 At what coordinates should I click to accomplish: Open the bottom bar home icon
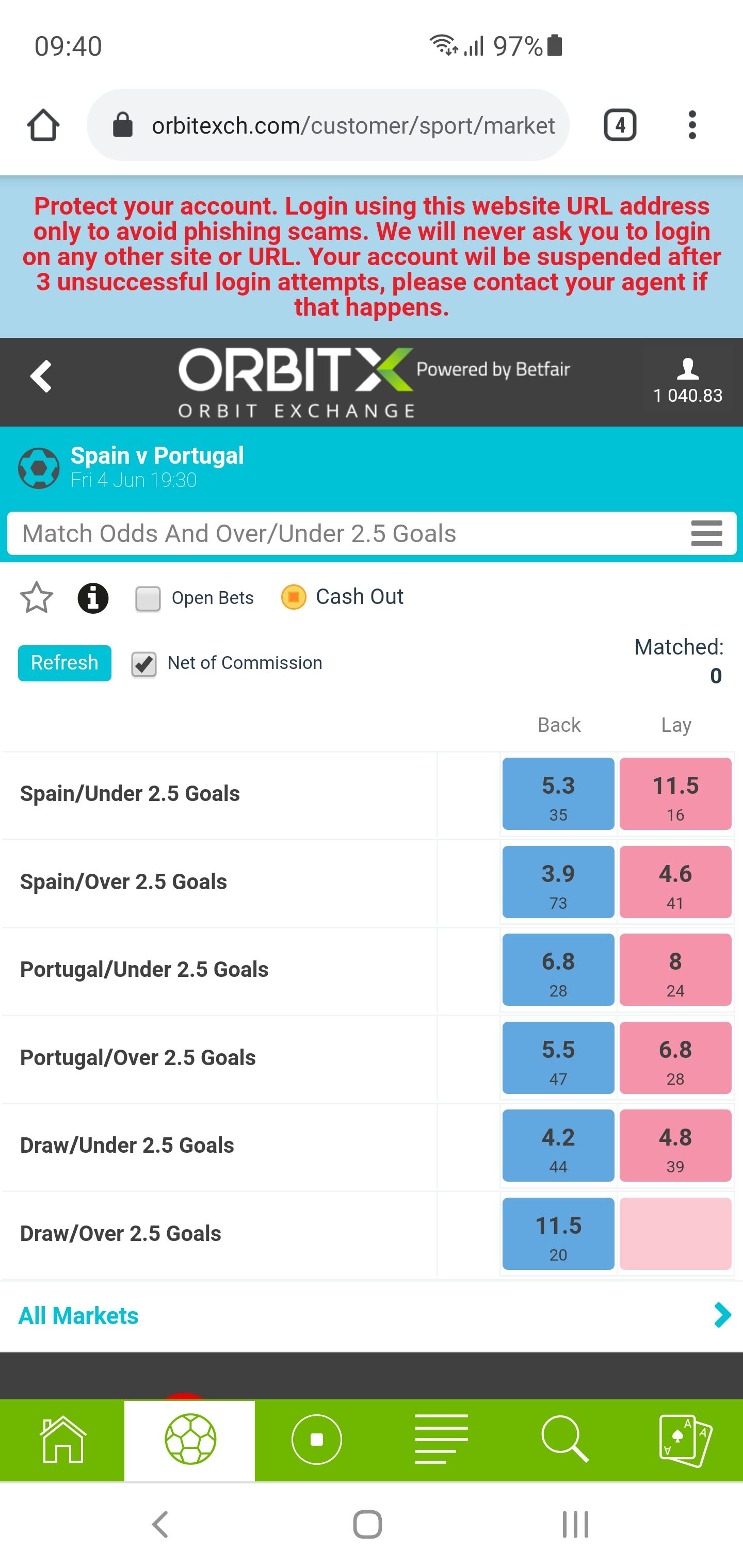tap(62, 1440)
